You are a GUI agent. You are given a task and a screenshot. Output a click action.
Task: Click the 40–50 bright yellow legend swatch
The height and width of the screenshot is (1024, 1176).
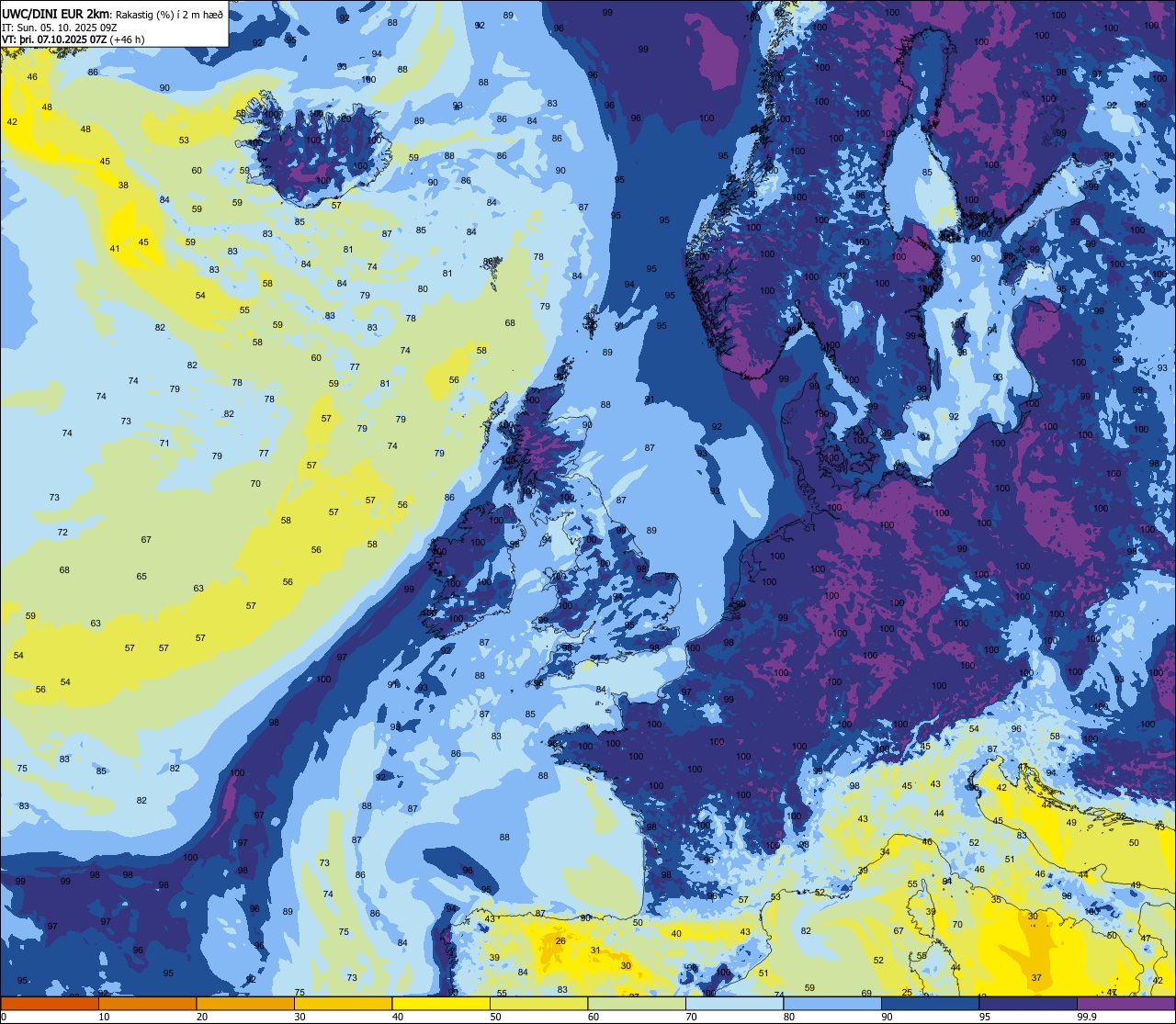[441, 1003]
